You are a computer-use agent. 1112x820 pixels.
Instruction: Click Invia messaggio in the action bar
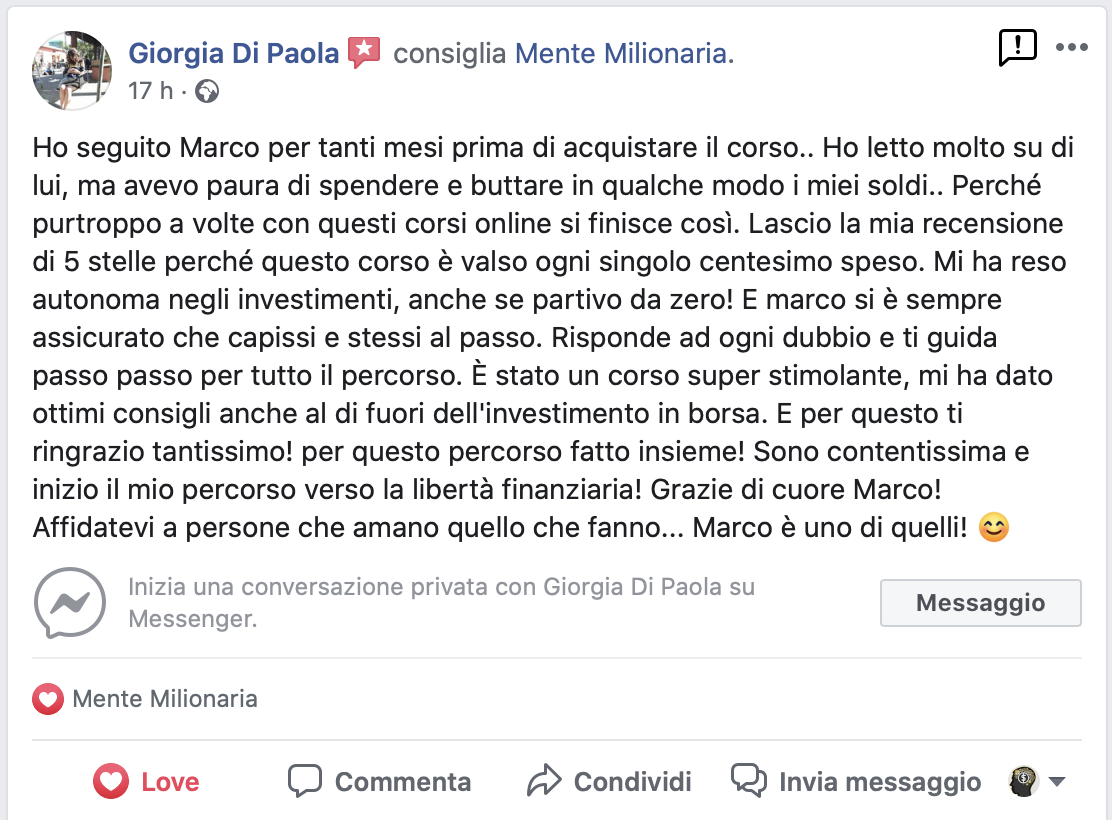(x=856, y=781)
